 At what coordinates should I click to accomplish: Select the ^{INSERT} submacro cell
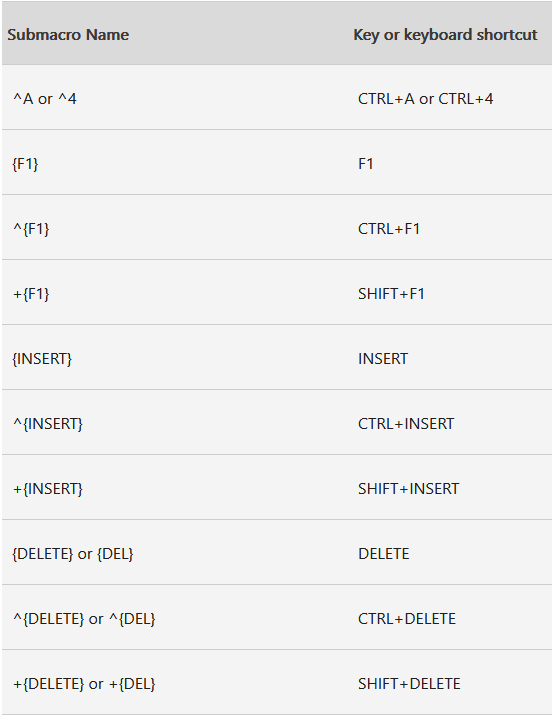48,424
